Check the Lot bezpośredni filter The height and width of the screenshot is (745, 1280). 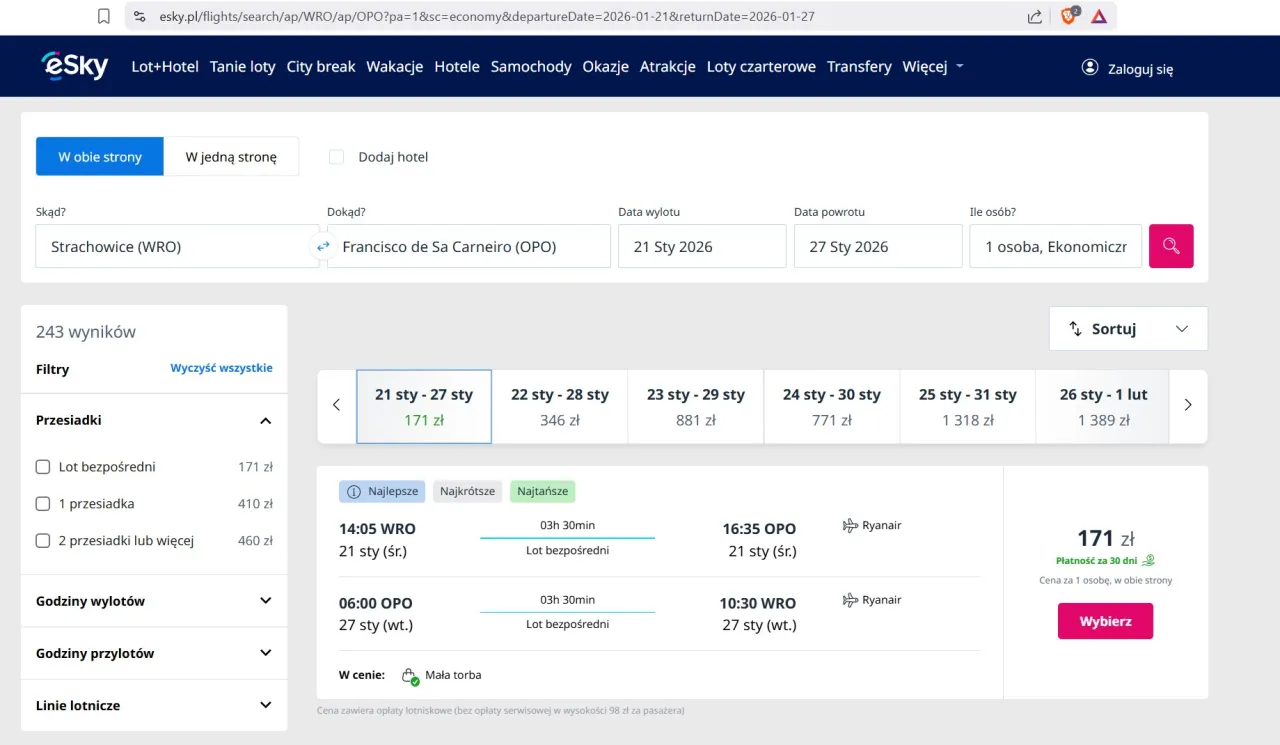[x=43, y=467]
